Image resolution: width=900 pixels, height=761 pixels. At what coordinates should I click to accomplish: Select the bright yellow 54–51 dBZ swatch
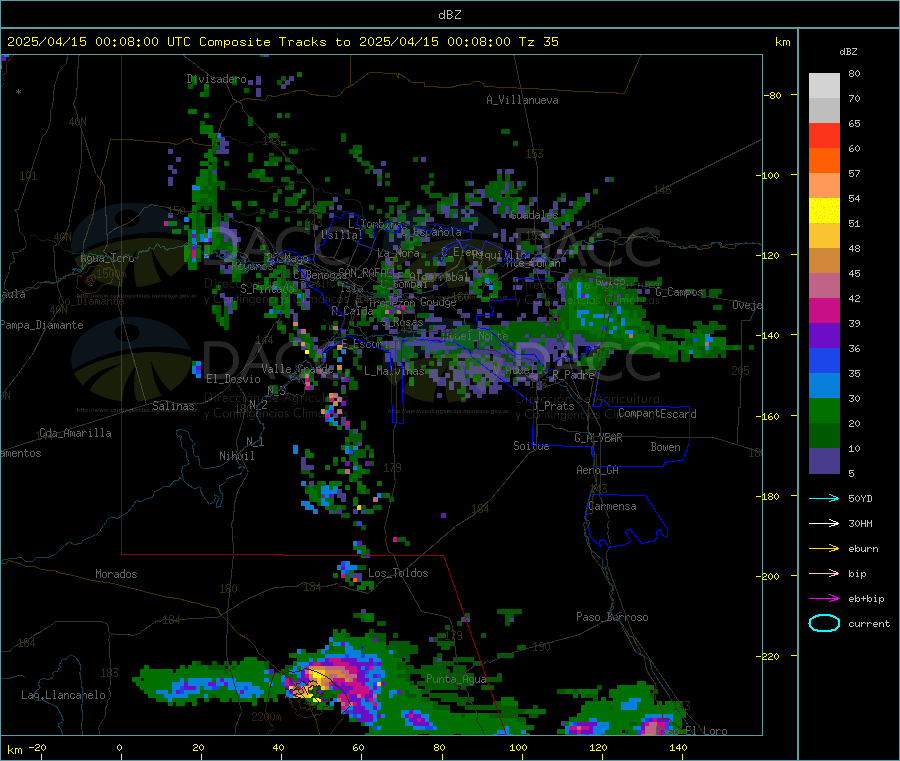point(824,211)
